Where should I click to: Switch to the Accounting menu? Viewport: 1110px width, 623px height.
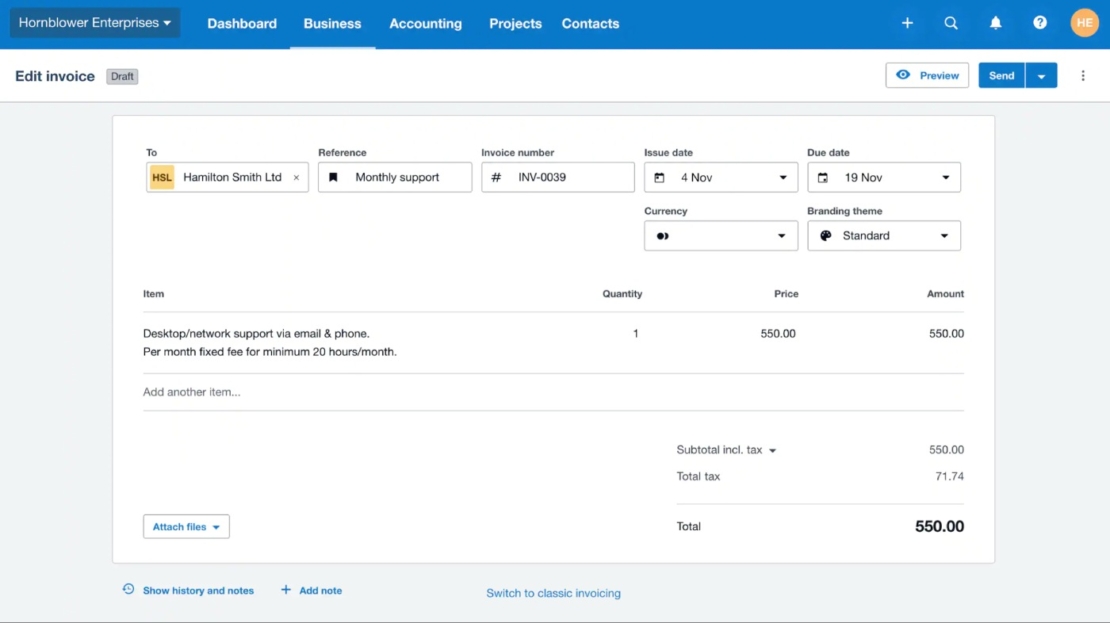(425, 23)
